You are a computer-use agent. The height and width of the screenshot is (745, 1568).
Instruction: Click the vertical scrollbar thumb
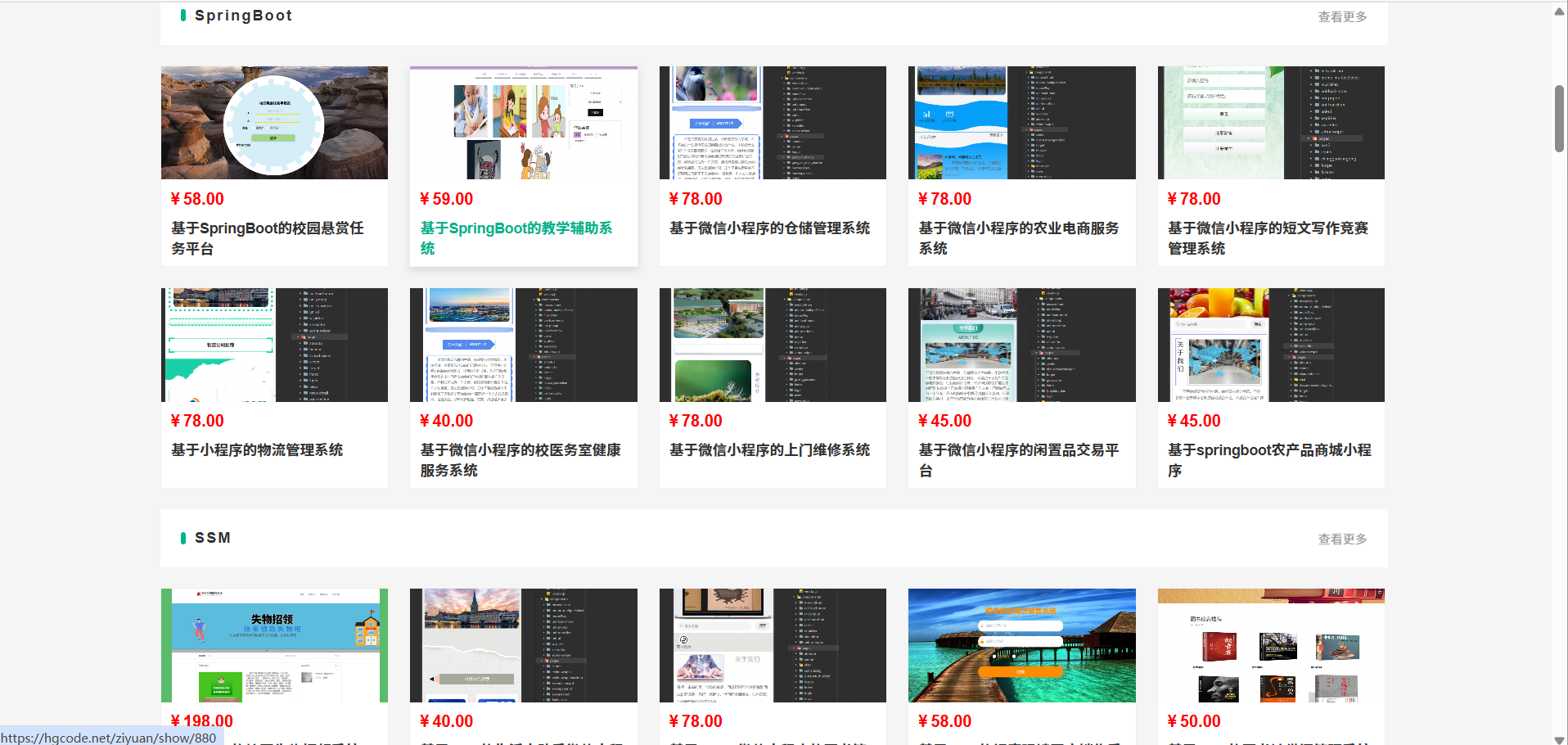coord(1559,119)
